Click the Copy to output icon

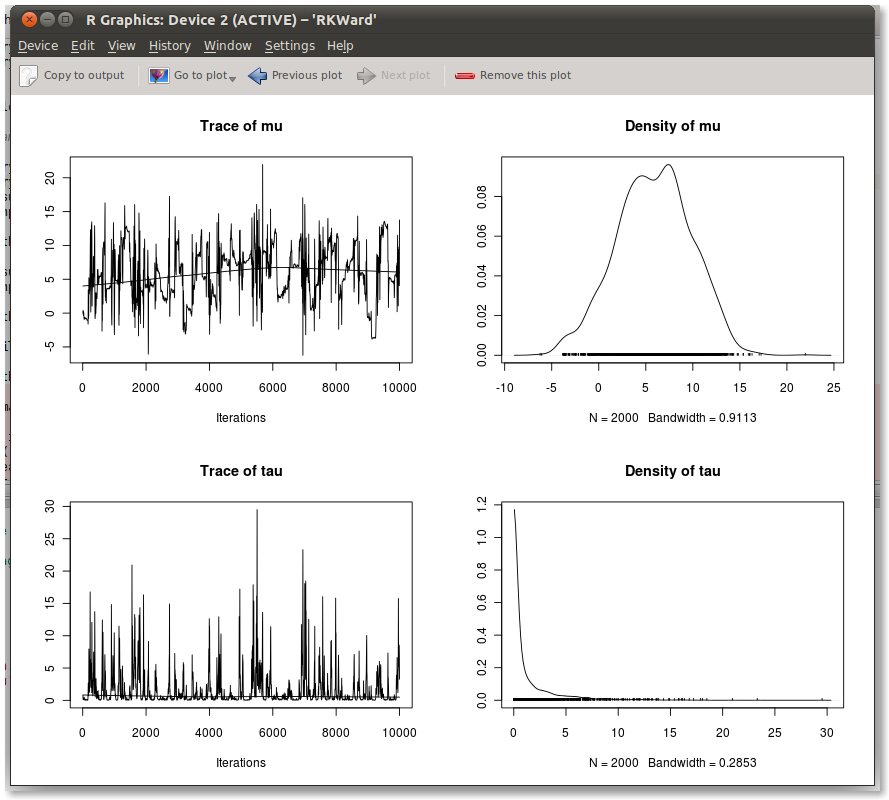pos(29,76)
